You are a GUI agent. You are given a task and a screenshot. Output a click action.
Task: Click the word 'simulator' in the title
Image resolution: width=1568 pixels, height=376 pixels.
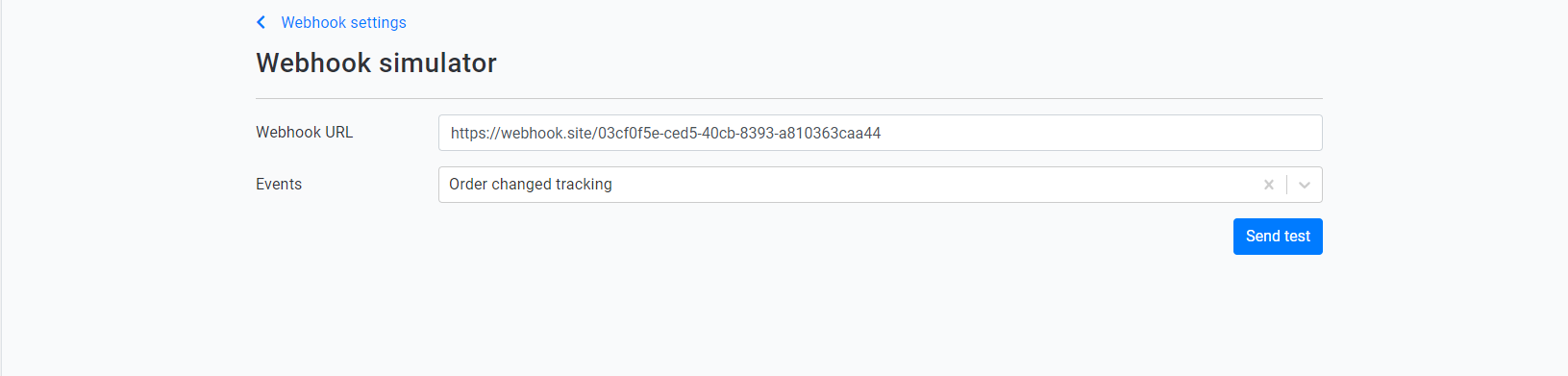[x=437, y=63]
